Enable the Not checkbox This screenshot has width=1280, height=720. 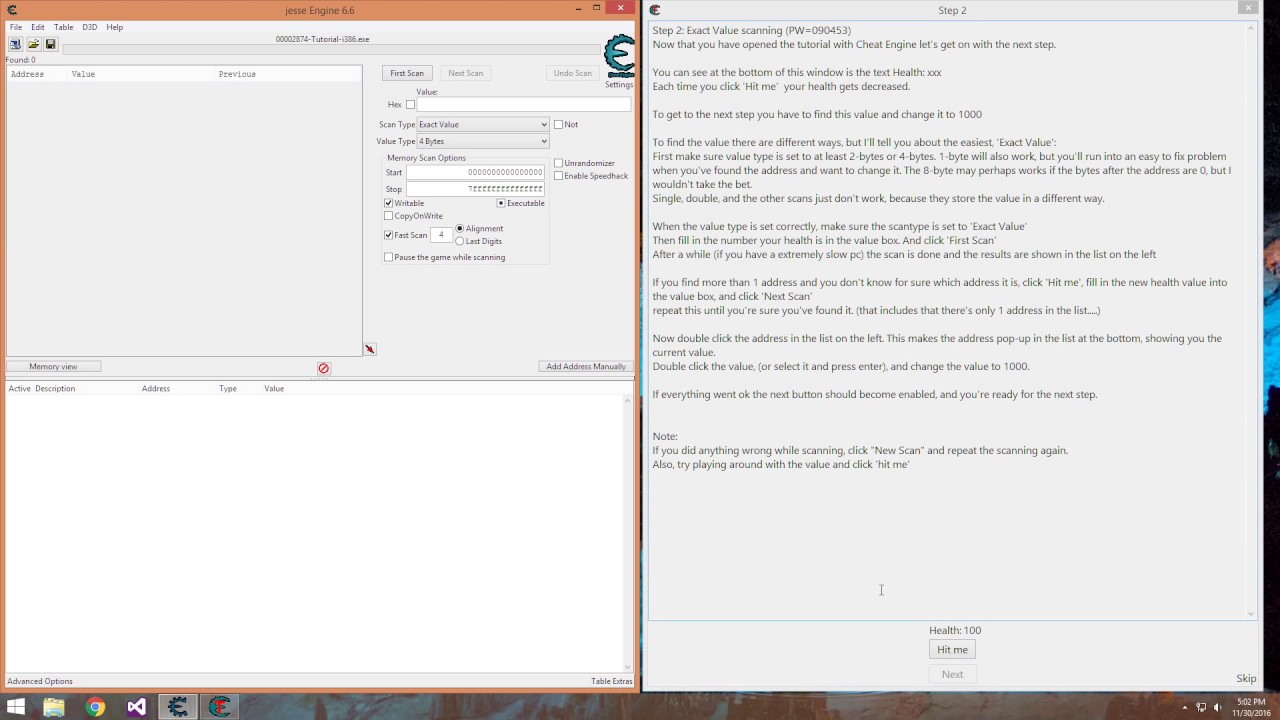(558, 124)
